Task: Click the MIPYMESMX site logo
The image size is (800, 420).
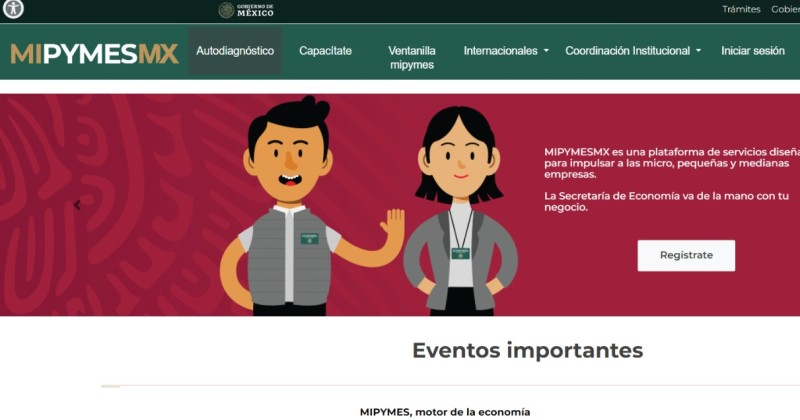Action: [94, 53]
